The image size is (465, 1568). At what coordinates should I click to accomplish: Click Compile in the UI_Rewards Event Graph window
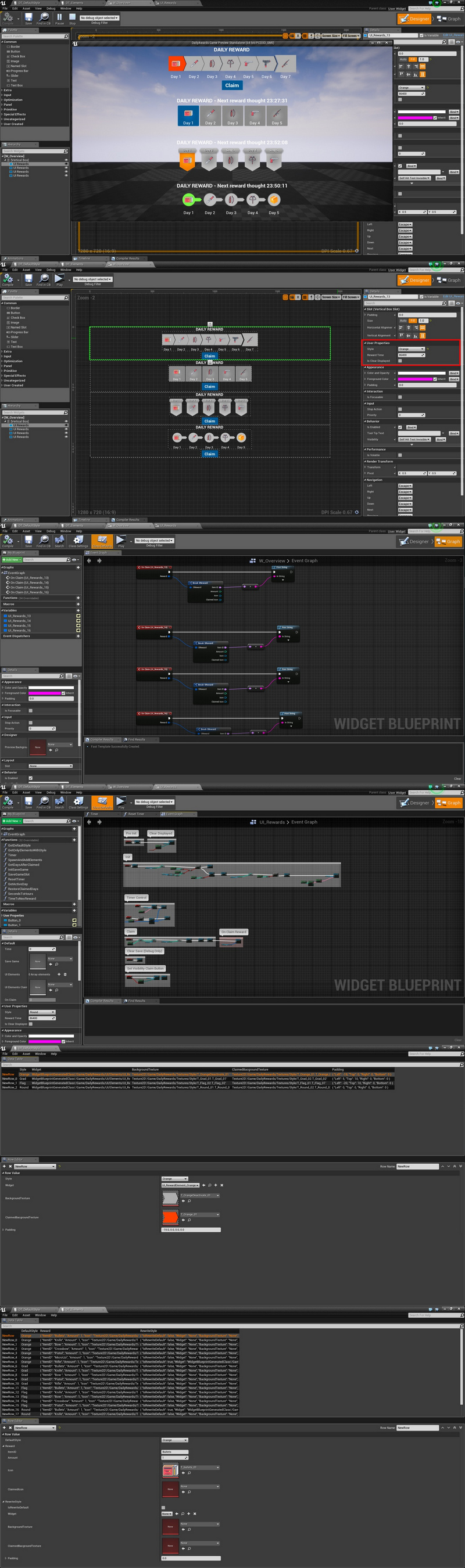click(8, 801)
